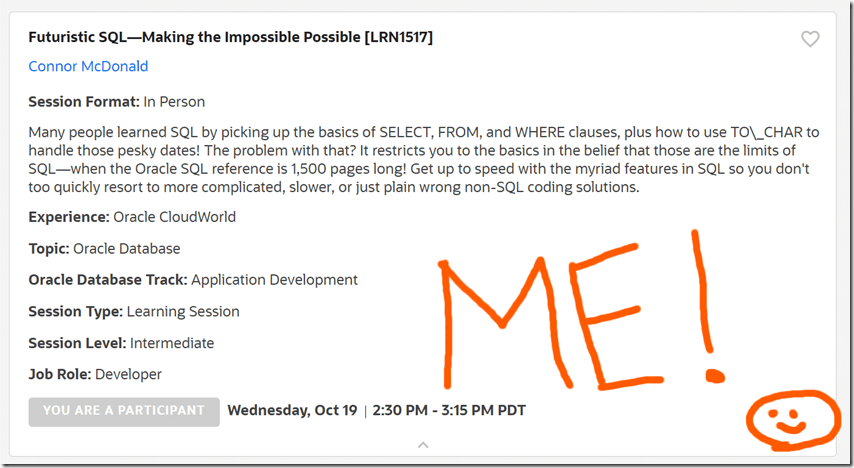854x468 pixels.
Task: Click the Application Development track value
Action: point(274,280)
